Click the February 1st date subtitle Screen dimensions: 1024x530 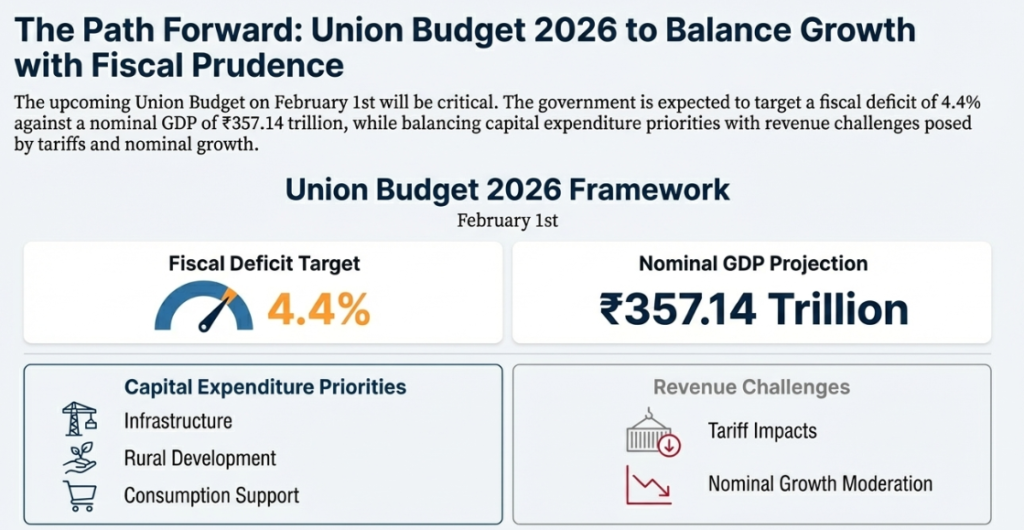pos(507,220)
